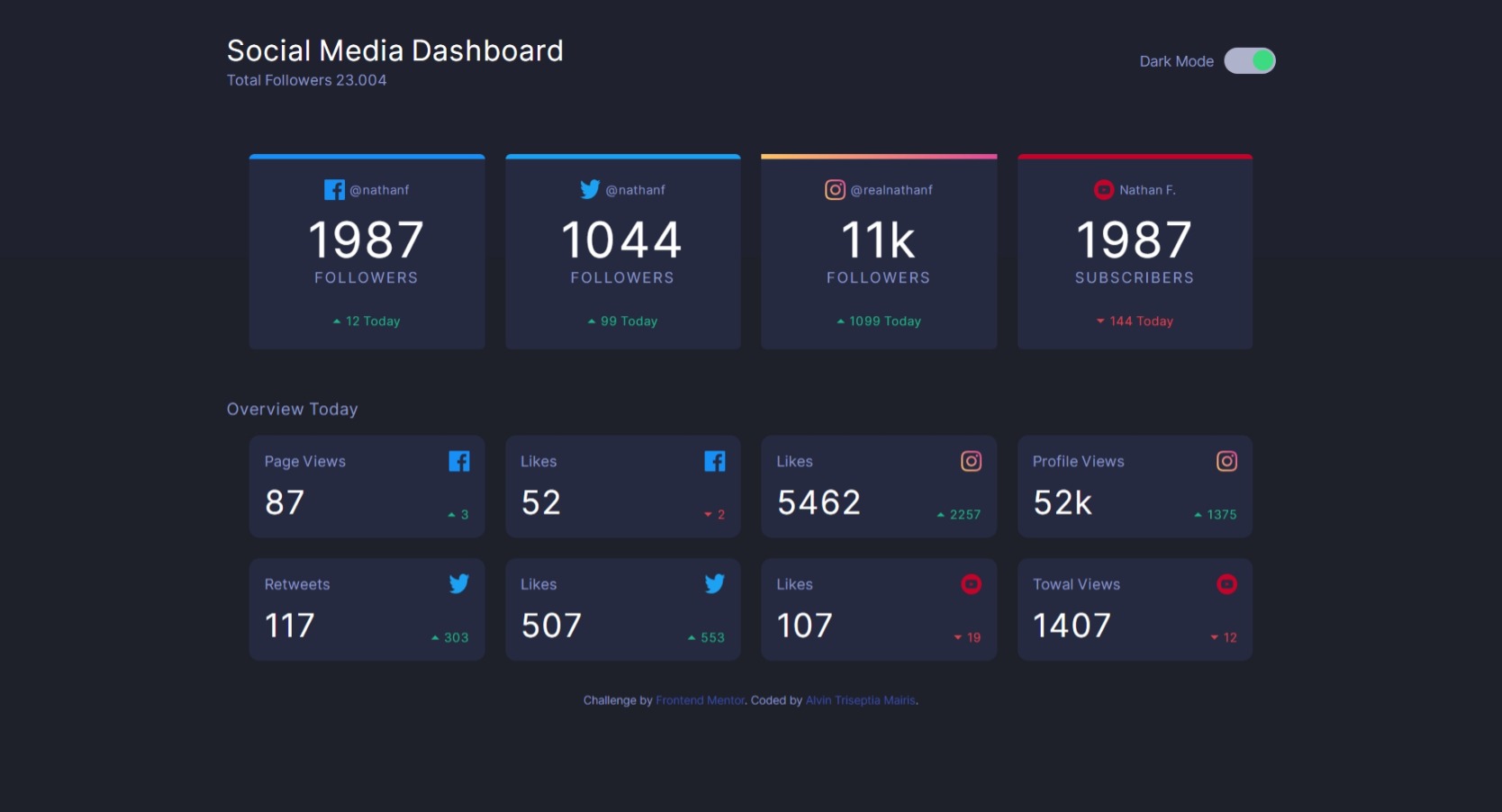Click the down arrow beside 19

(x=958, y=638)
